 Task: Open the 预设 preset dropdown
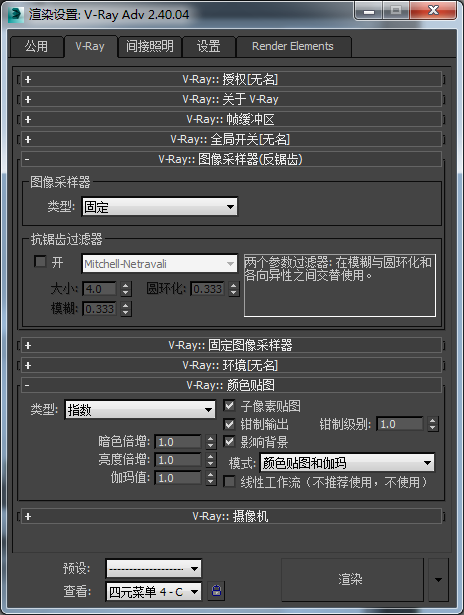153,569
